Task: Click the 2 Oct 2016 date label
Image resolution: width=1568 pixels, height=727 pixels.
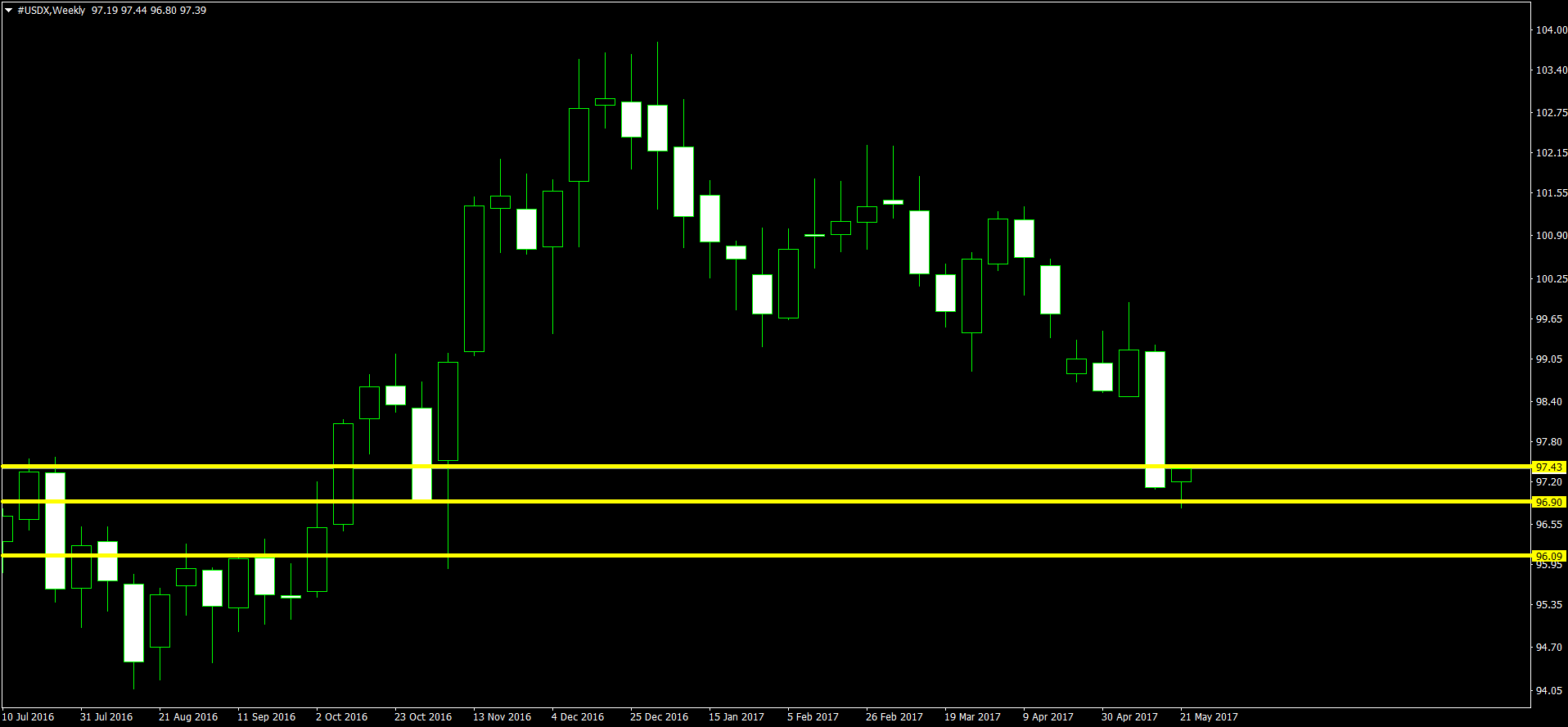Action: 342,717
